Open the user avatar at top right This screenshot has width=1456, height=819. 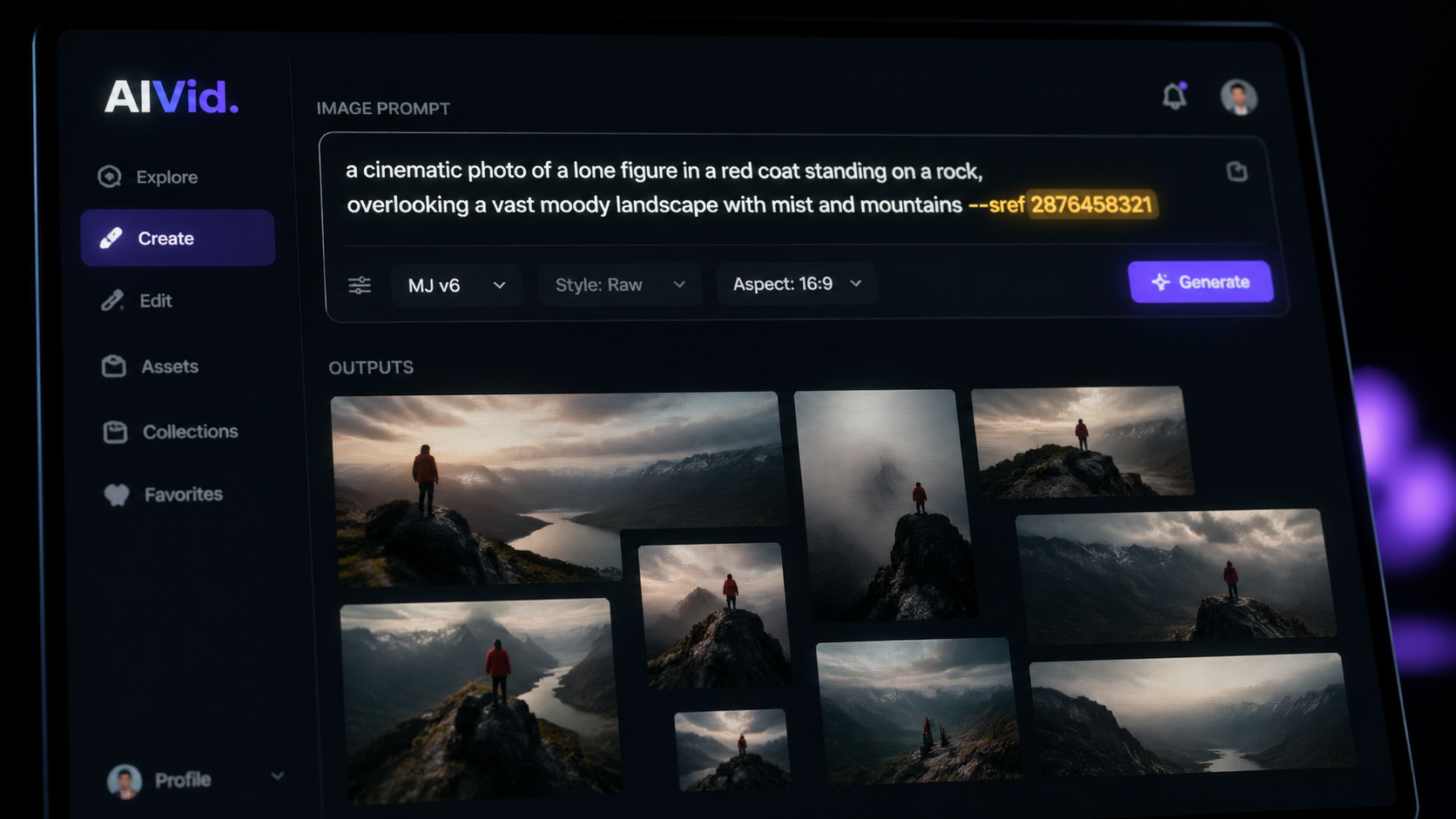click(1238, 97)
